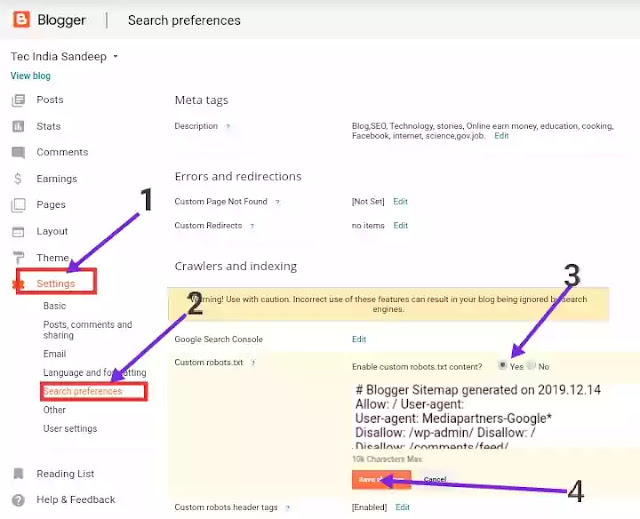
Task: Click the Crawlers and indexing heading
Action: (x=236, y=266)
